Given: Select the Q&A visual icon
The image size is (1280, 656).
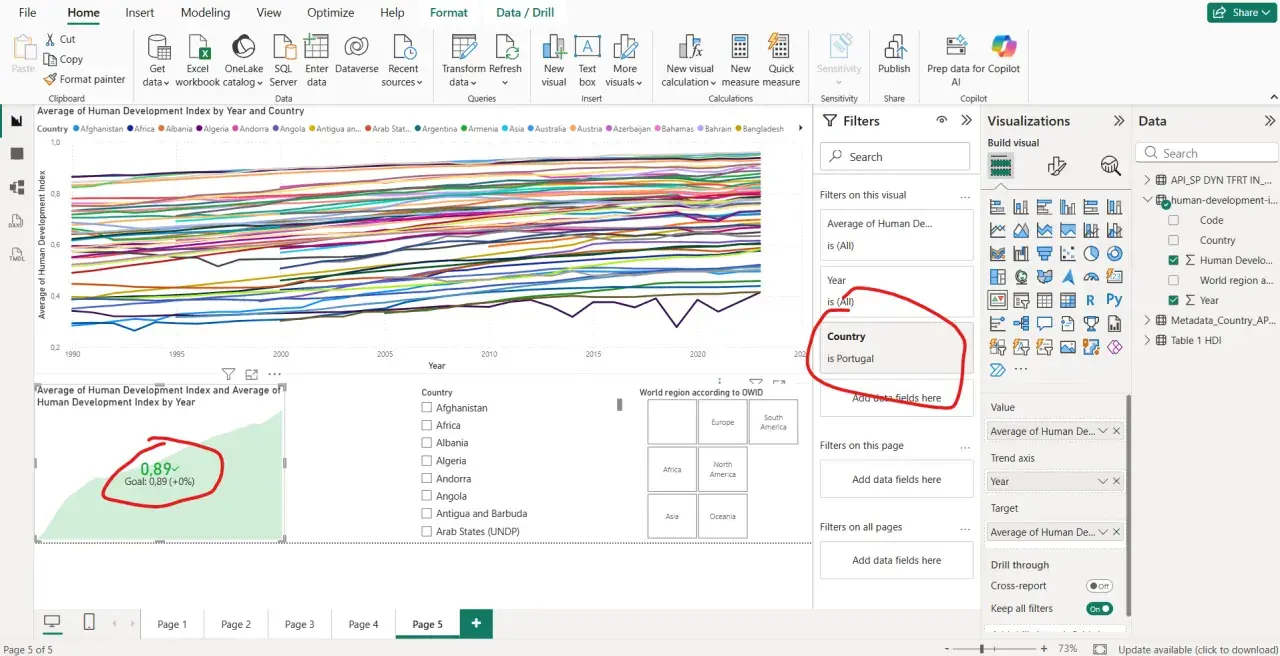Looking at the screenshot, I should click(1044, 323).
